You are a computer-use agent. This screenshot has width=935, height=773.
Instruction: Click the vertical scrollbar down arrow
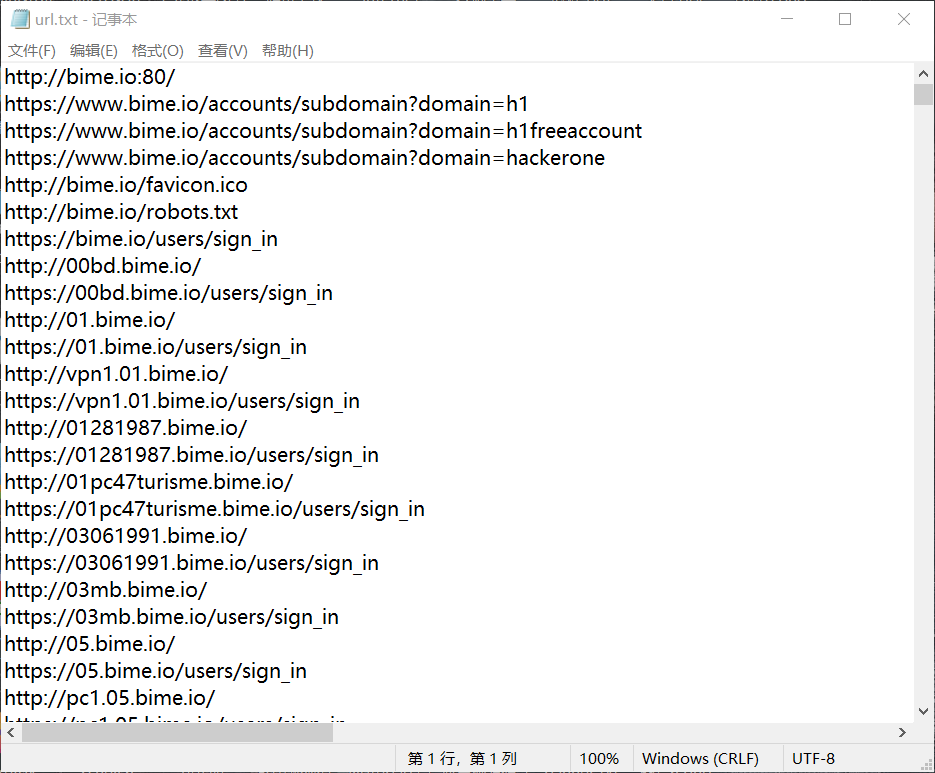923,711
